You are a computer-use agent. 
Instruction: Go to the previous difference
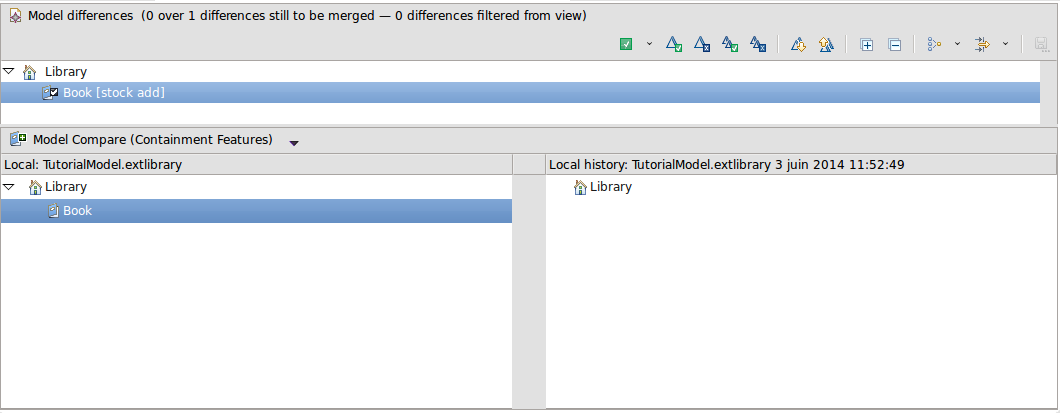click(x=826, y=44)
